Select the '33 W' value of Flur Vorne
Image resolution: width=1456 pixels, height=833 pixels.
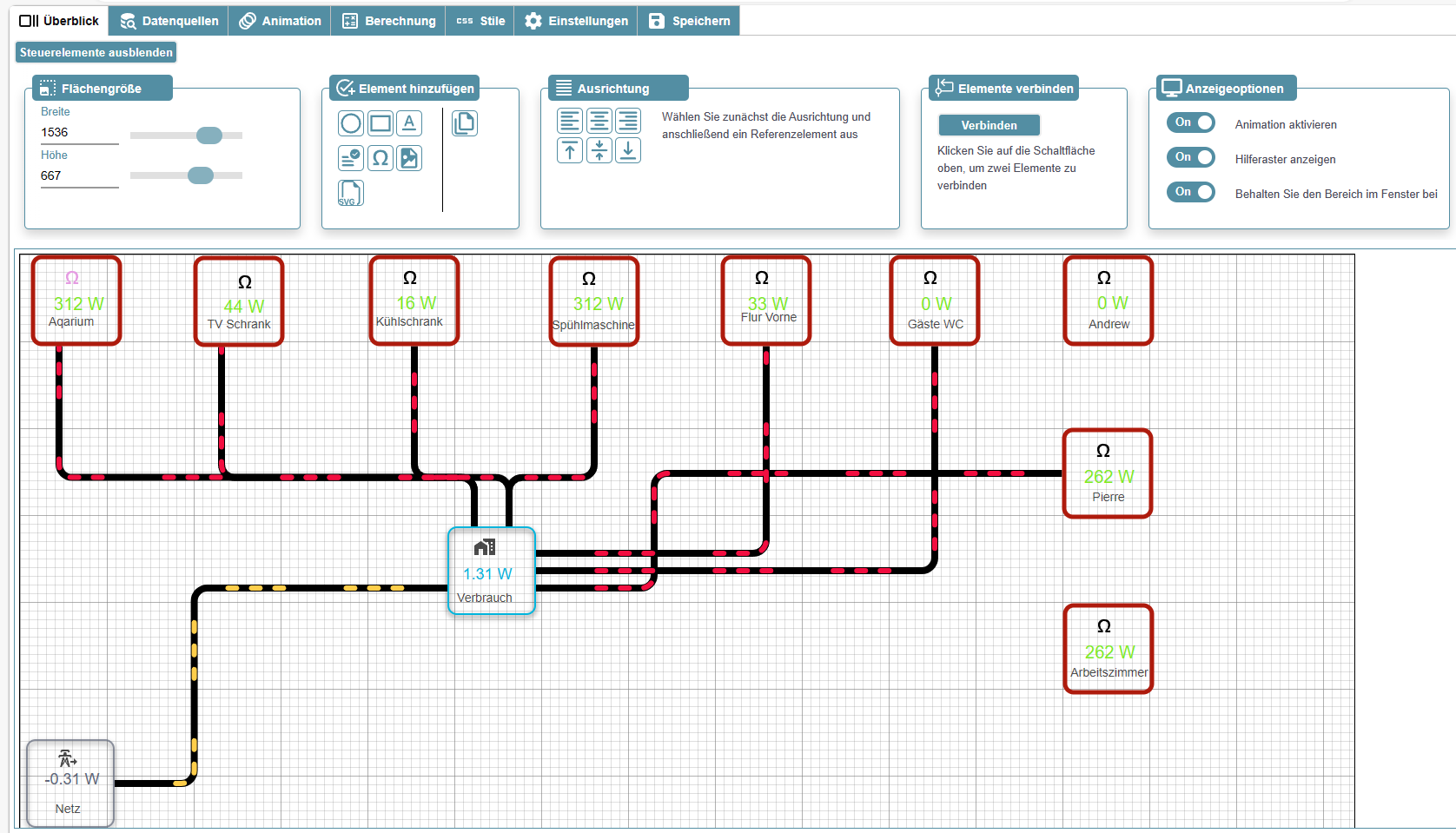[768, 303]
